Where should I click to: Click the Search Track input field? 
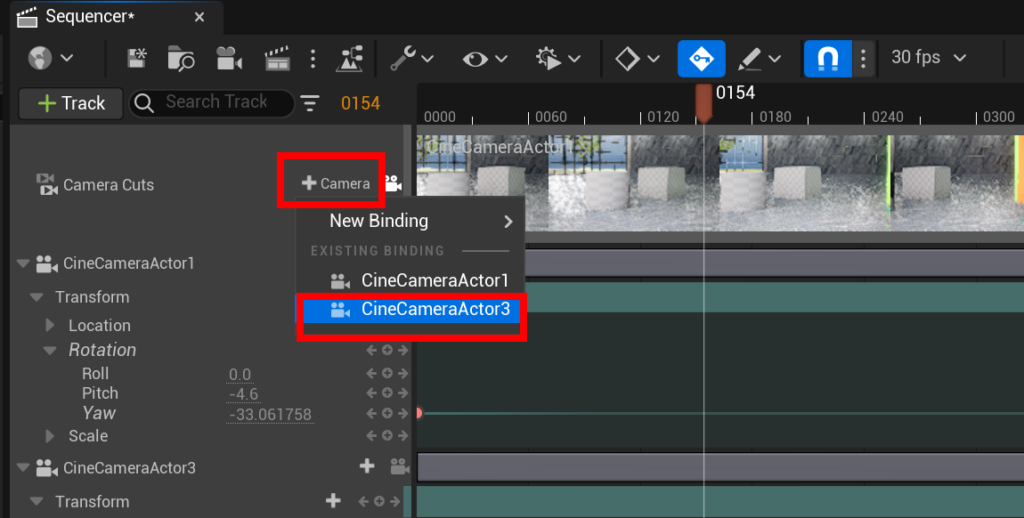[212, 103]
